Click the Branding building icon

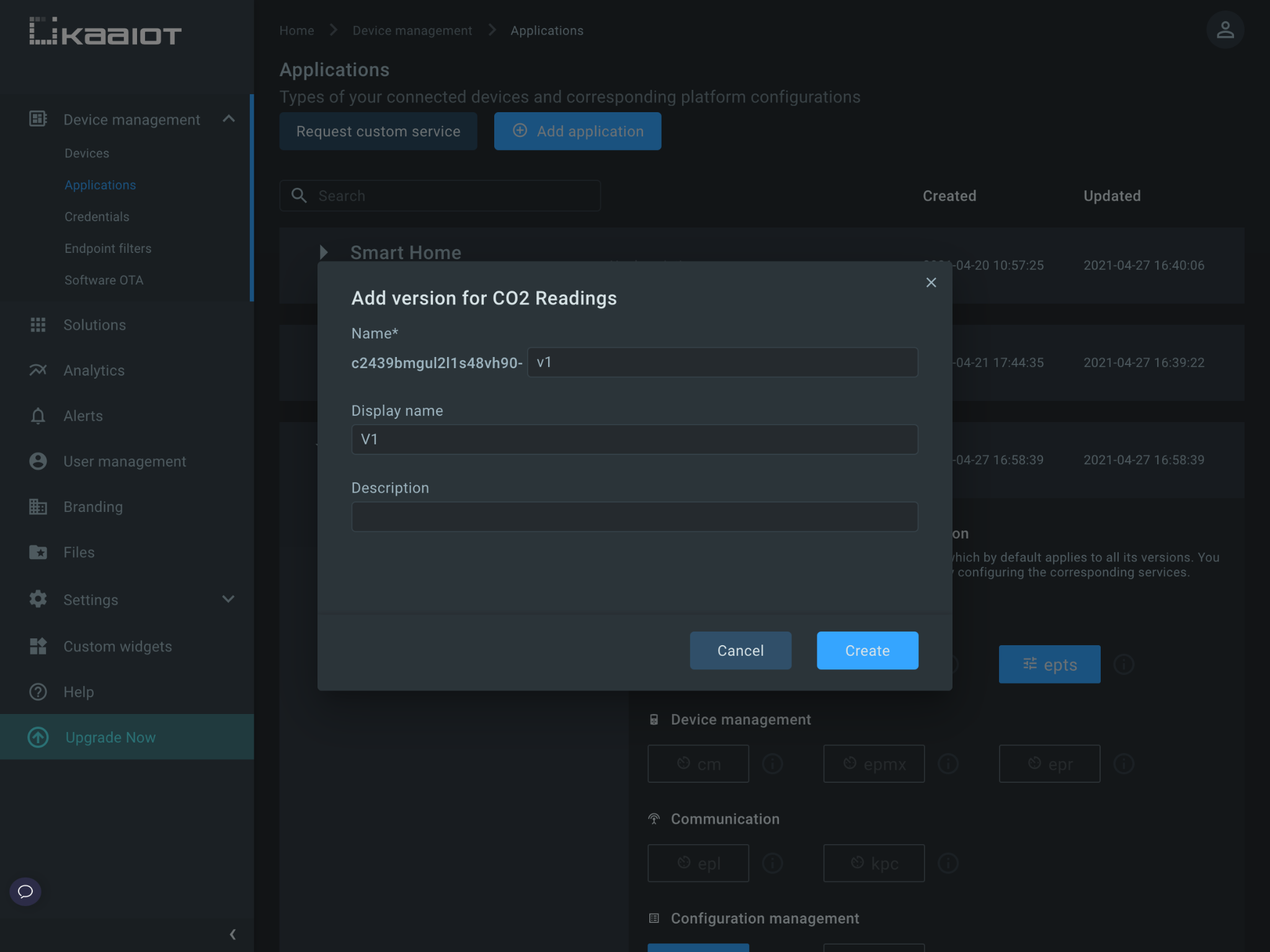tap(38, 506)
